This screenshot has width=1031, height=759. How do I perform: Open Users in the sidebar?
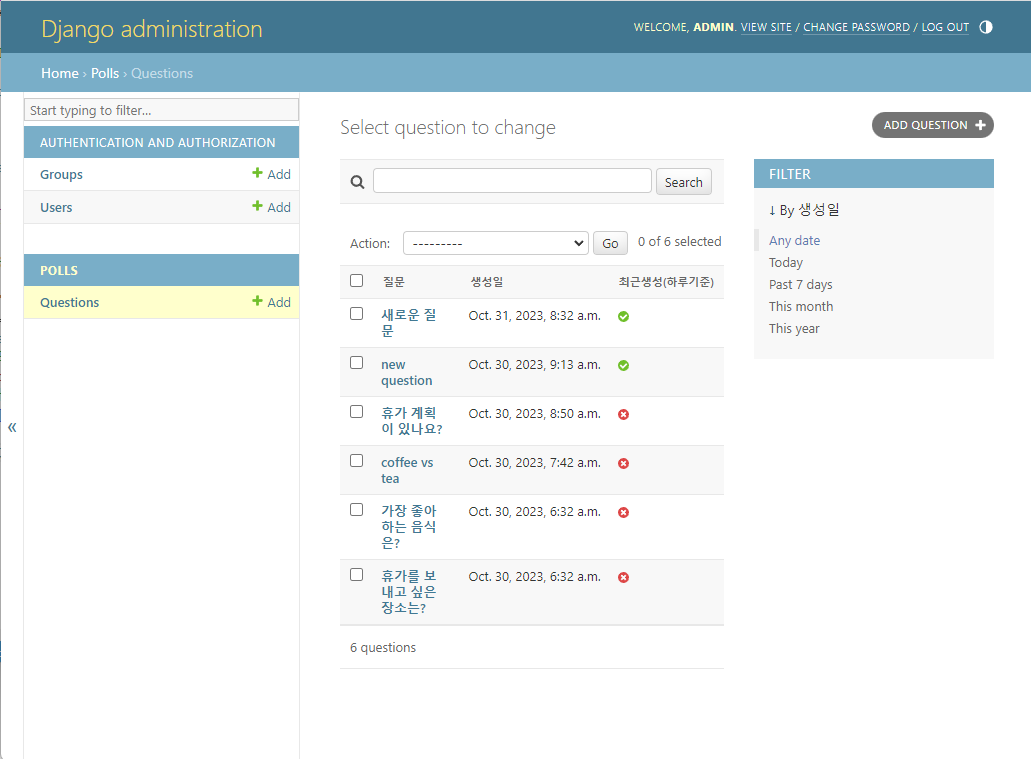coord(56,207)
